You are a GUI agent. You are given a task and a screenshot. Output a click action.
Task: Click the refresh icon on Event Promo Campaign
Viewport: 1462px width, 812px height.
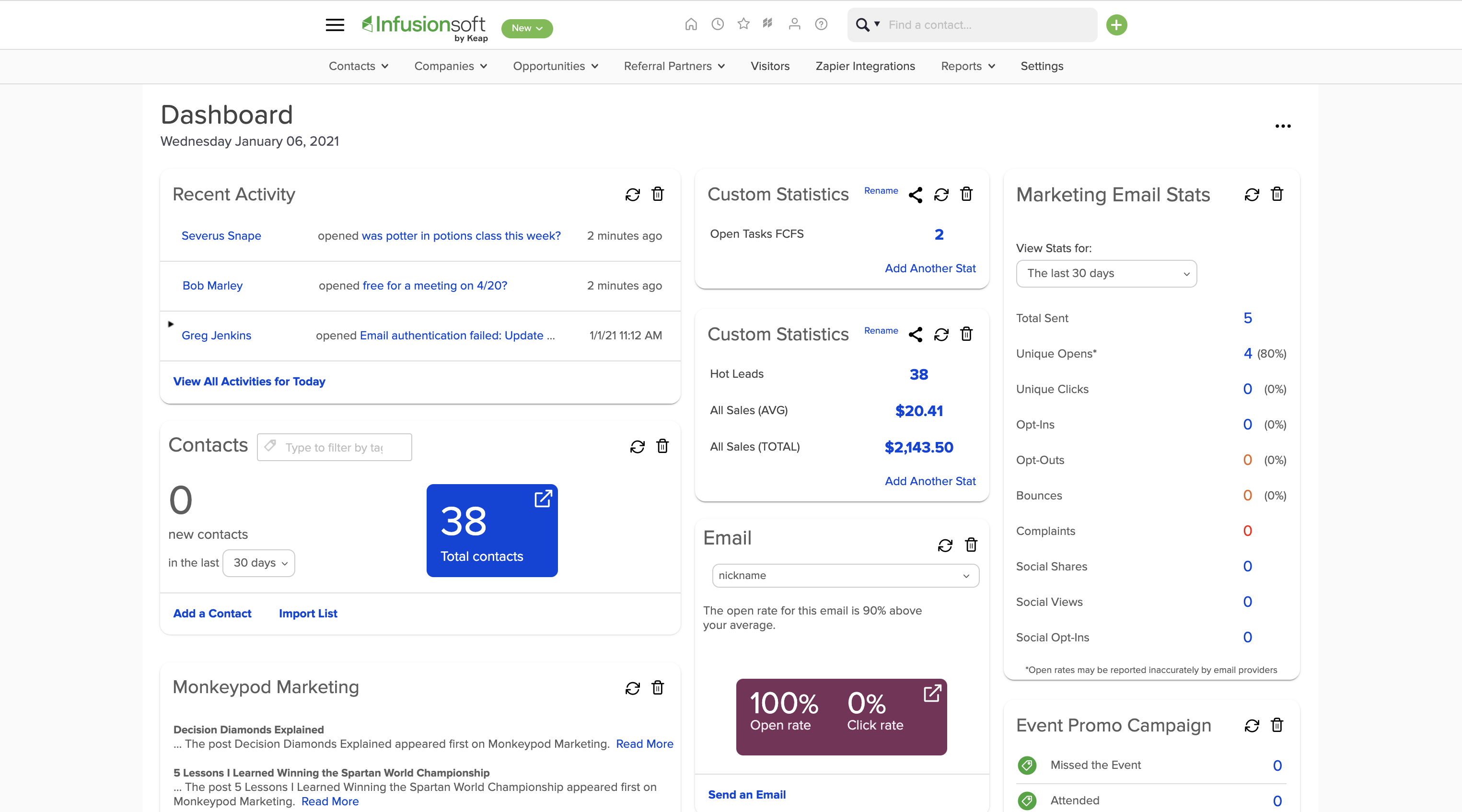click(x=1251, y=724)
